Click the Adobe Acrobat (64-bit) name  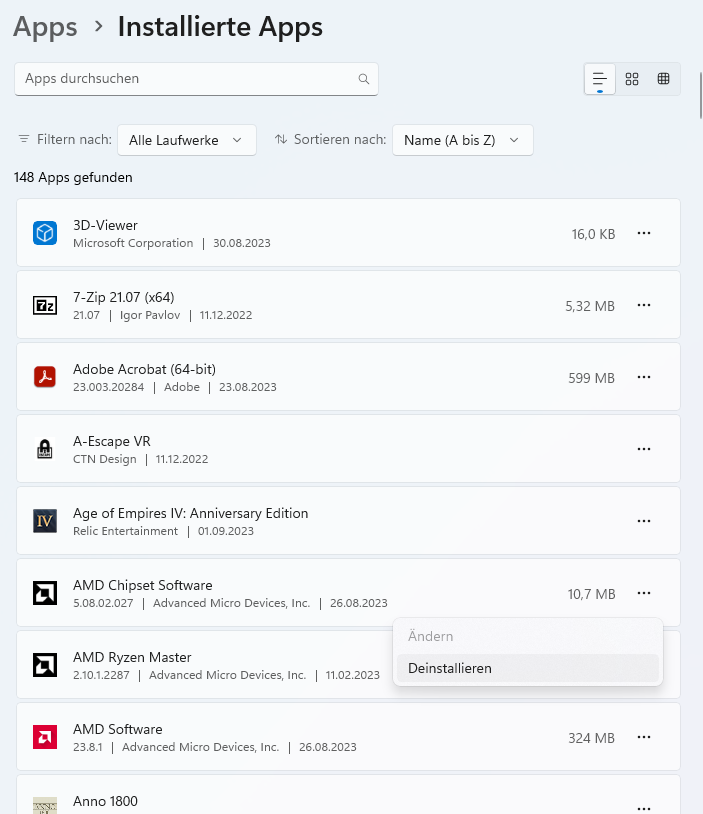point(144,369)
